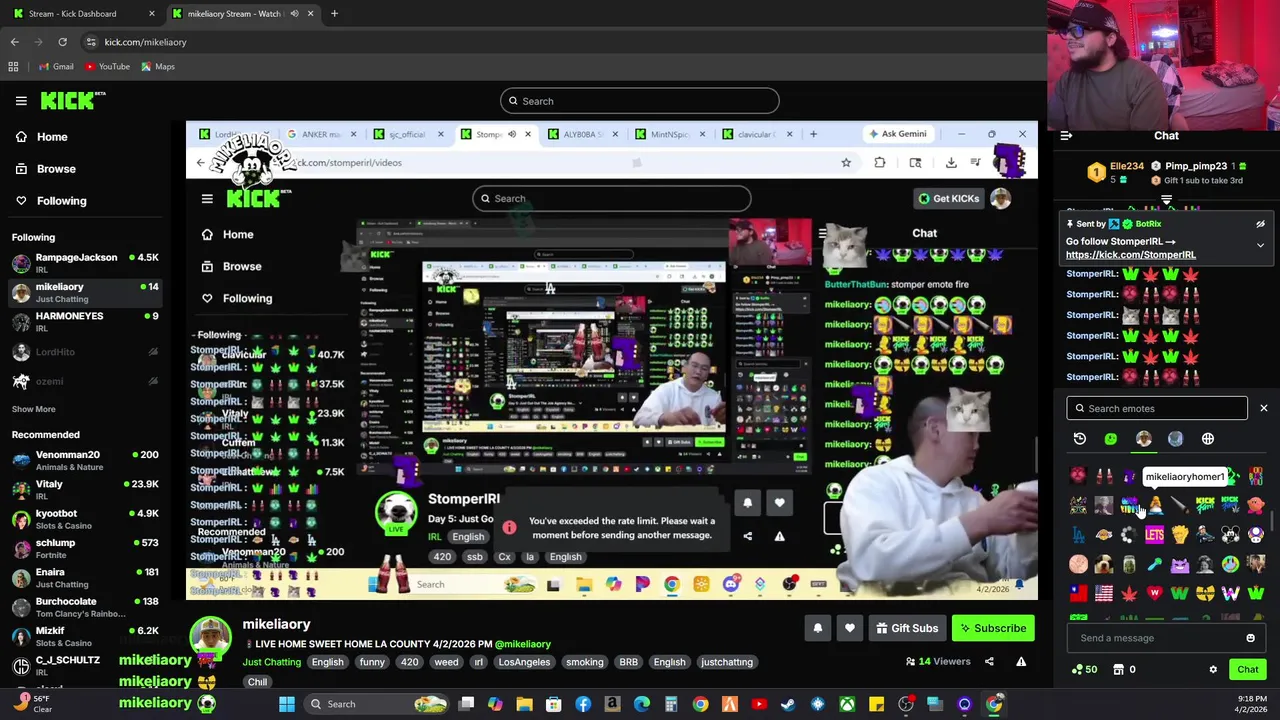Open Mizkif in Recommended list
This screenshot has width=1280, height=720.
click(85, 636)
